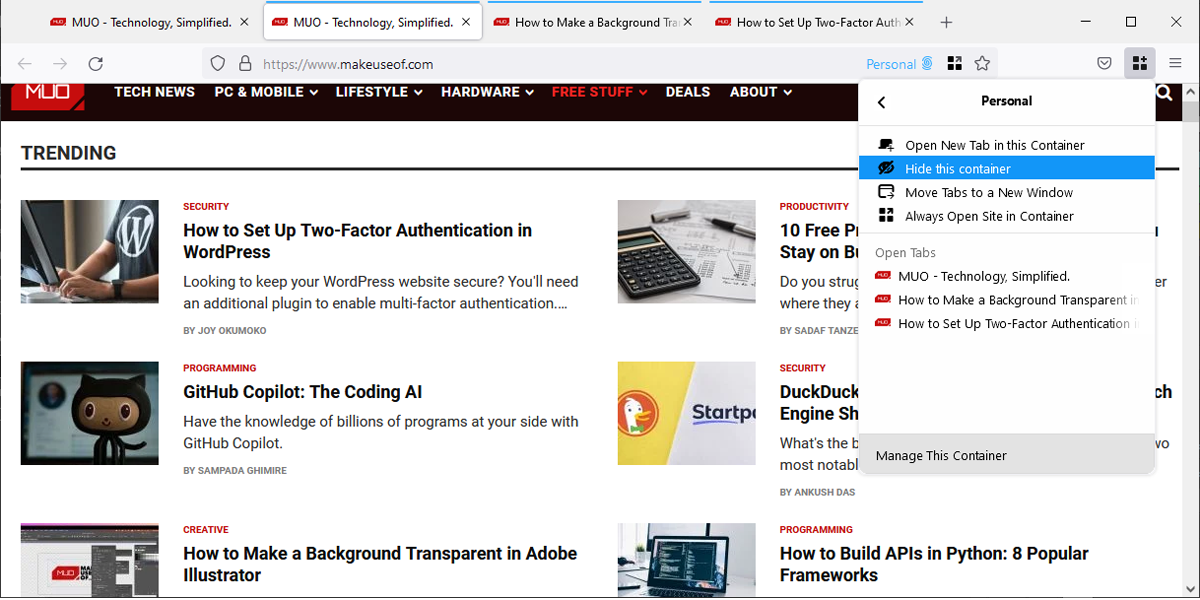
Task: Open Build APIs in Python article
Action: (934, 564)
